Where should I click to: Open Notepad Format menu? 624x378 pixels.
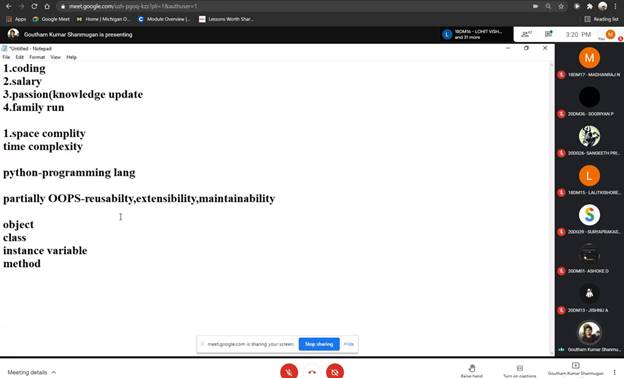pyautogui.click(x=37, y=57)
